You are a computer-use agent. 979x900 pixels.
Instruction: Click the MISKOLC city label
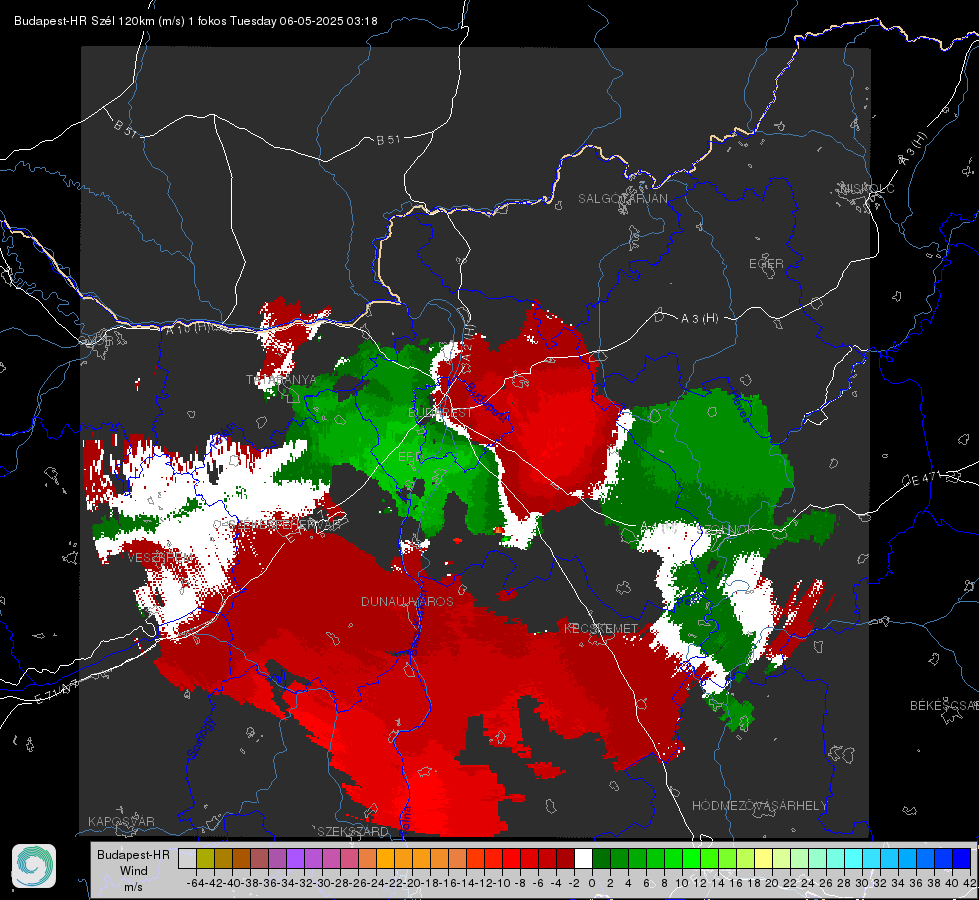coord(867,189)
